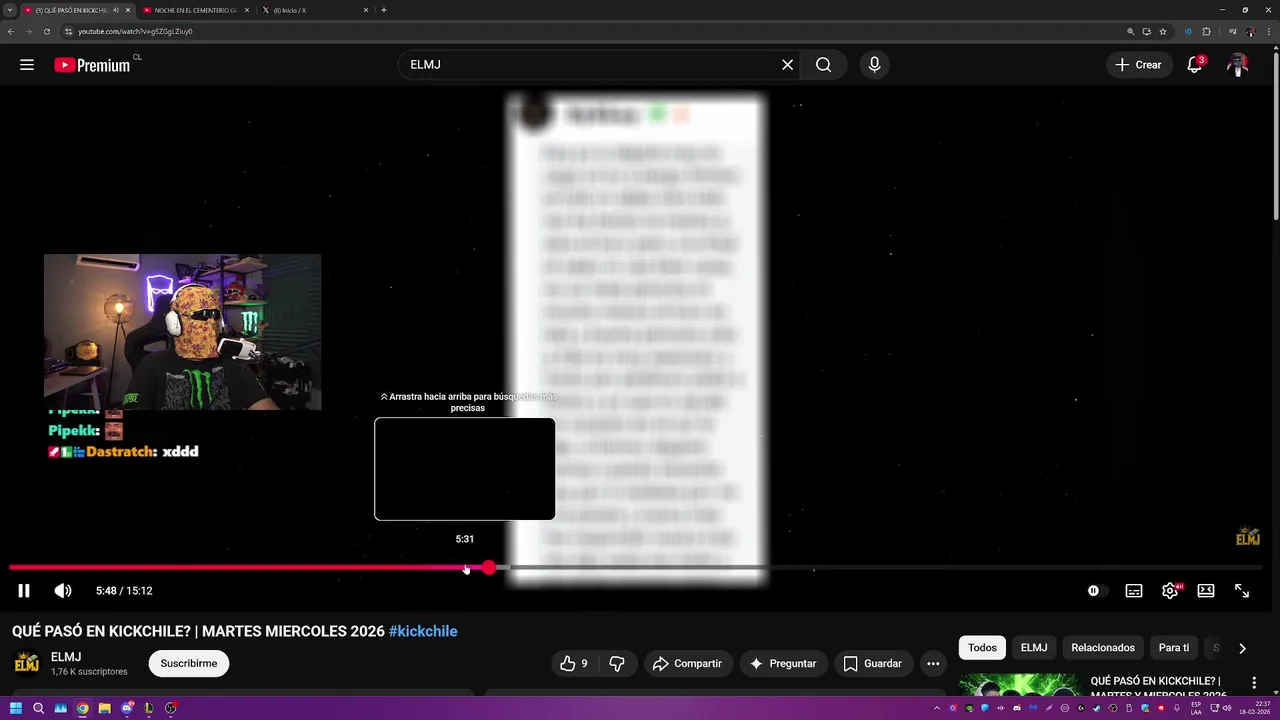Open the browser zoom indicator
Screen dimensions: 1280x720
click(1131, 31)
